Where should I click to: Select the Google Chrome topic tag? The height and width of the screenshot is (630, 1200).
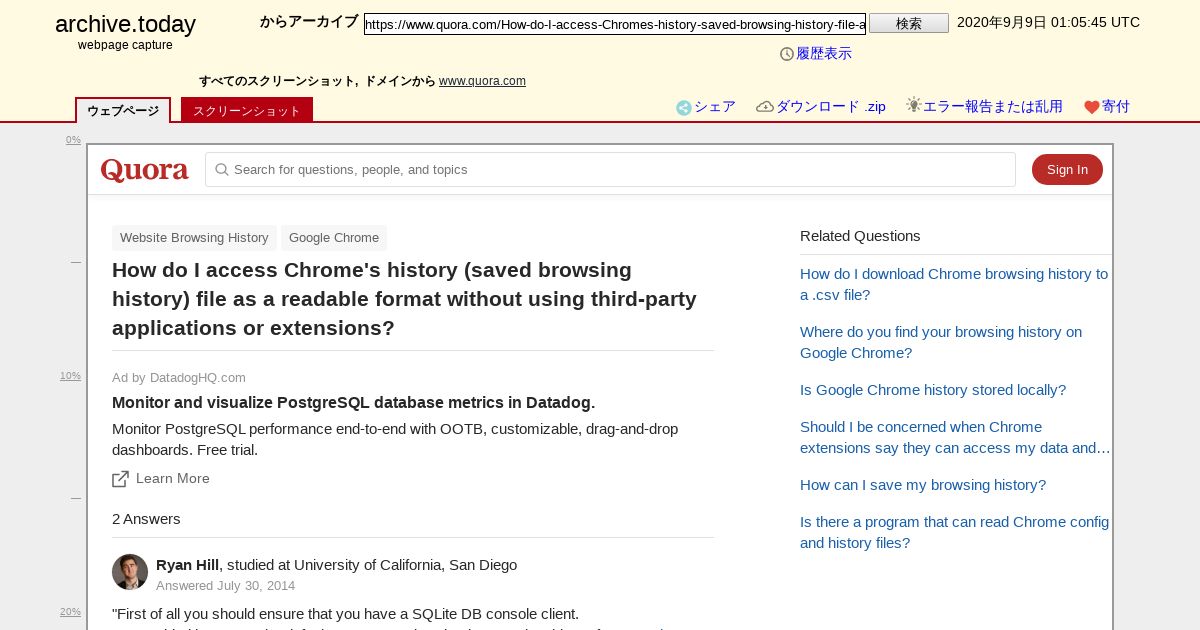(334, 238)
